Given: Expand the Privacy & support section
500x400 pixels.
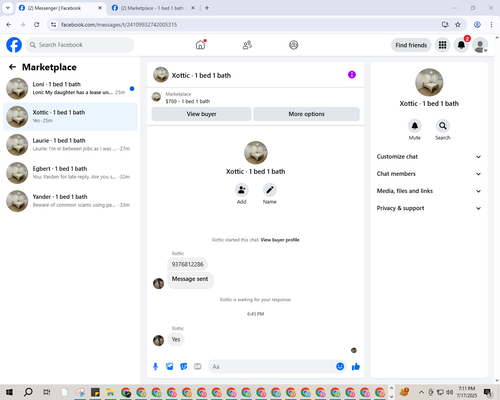Looking at the screenshot, I should (x=429, y=208).
